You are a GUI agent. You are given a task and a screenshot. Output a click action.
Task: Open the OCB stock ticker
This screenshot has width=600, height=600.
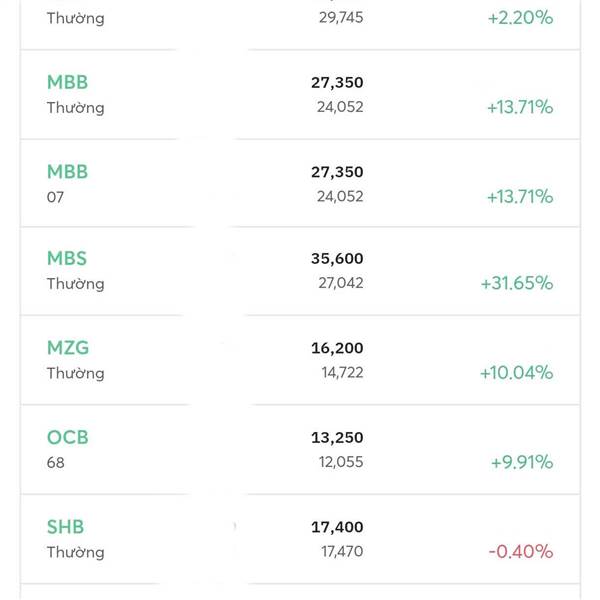click(68, 437)
